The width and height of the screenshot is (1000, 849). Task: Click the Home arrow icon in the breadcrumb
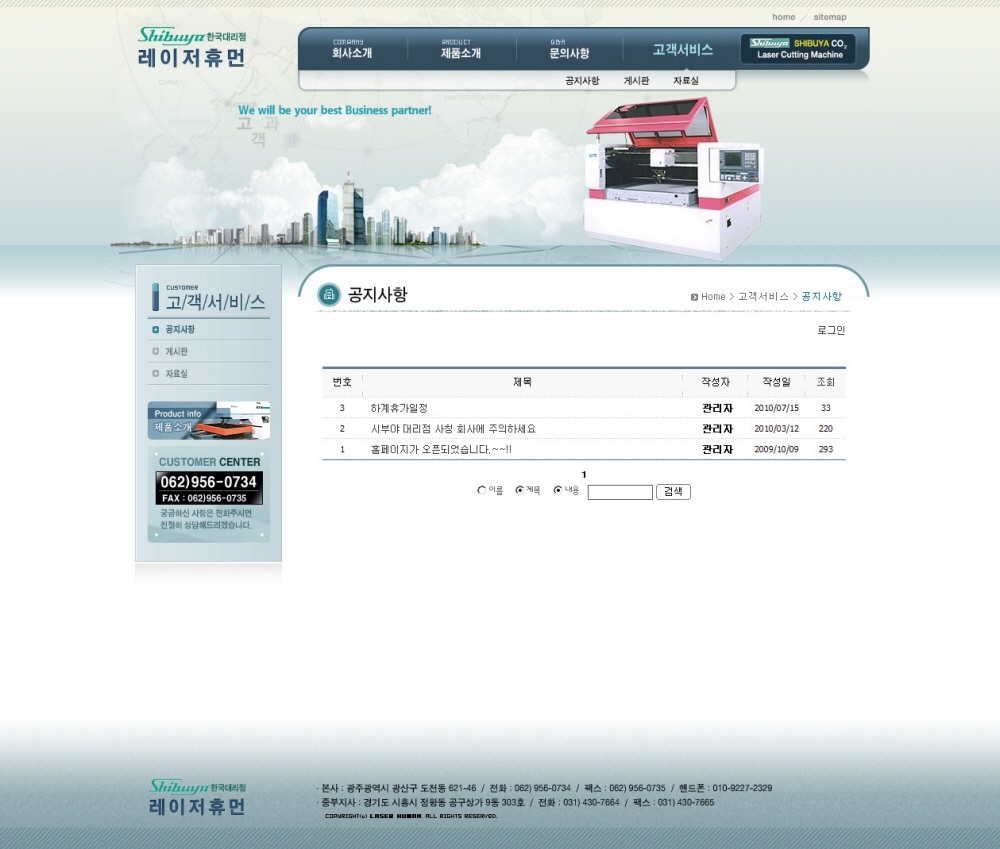(x=694, y=297)
